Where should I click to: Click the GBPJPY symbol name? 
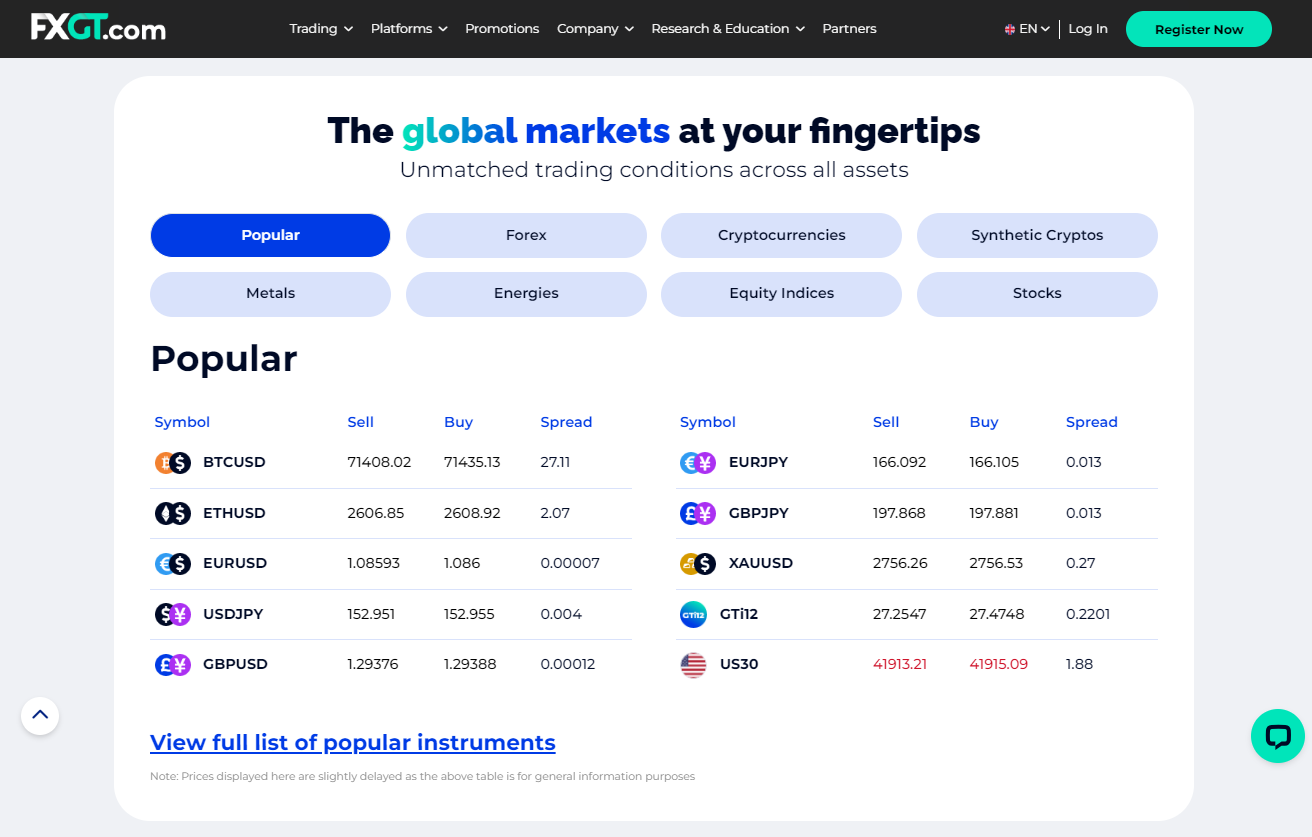(x=759, y=513)
